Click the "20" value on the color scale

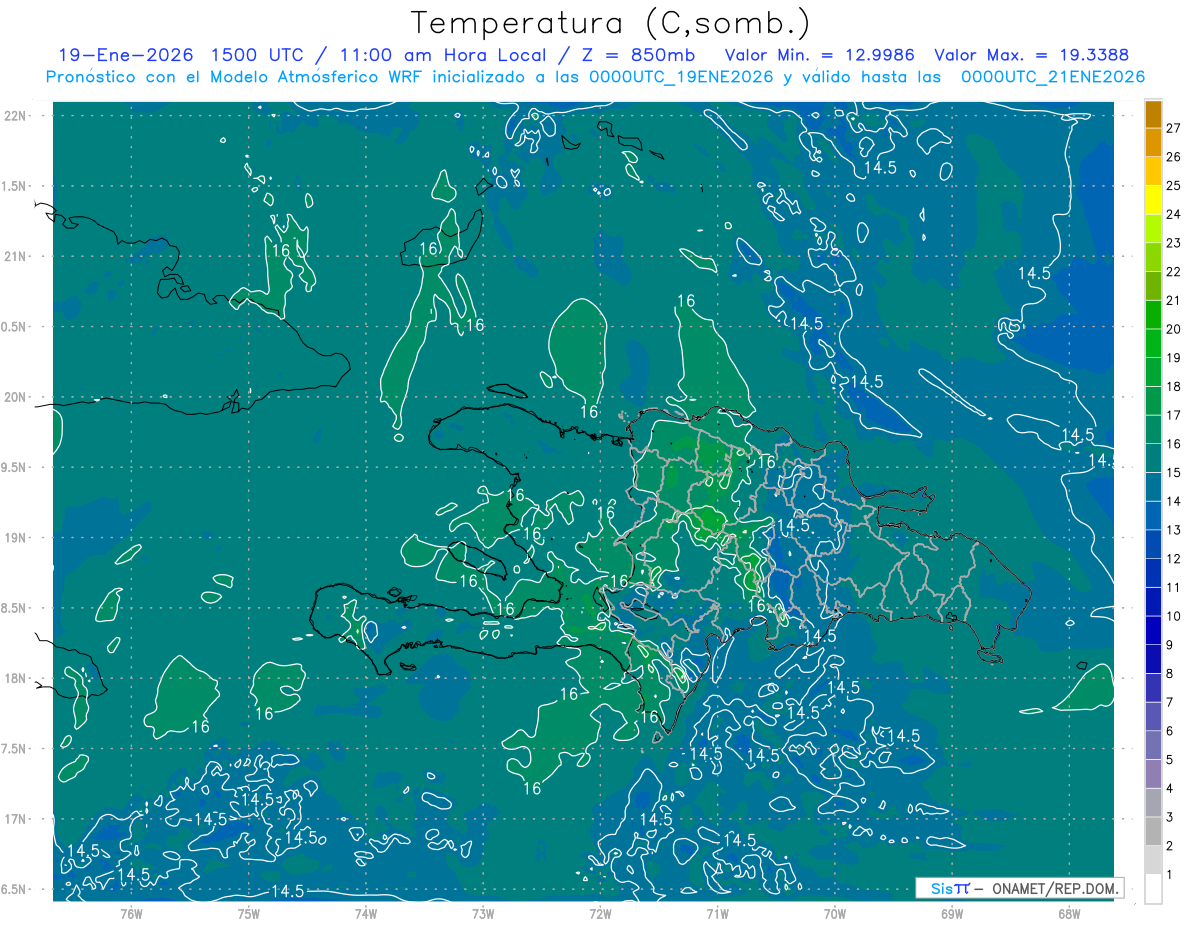coord(1174,329)
